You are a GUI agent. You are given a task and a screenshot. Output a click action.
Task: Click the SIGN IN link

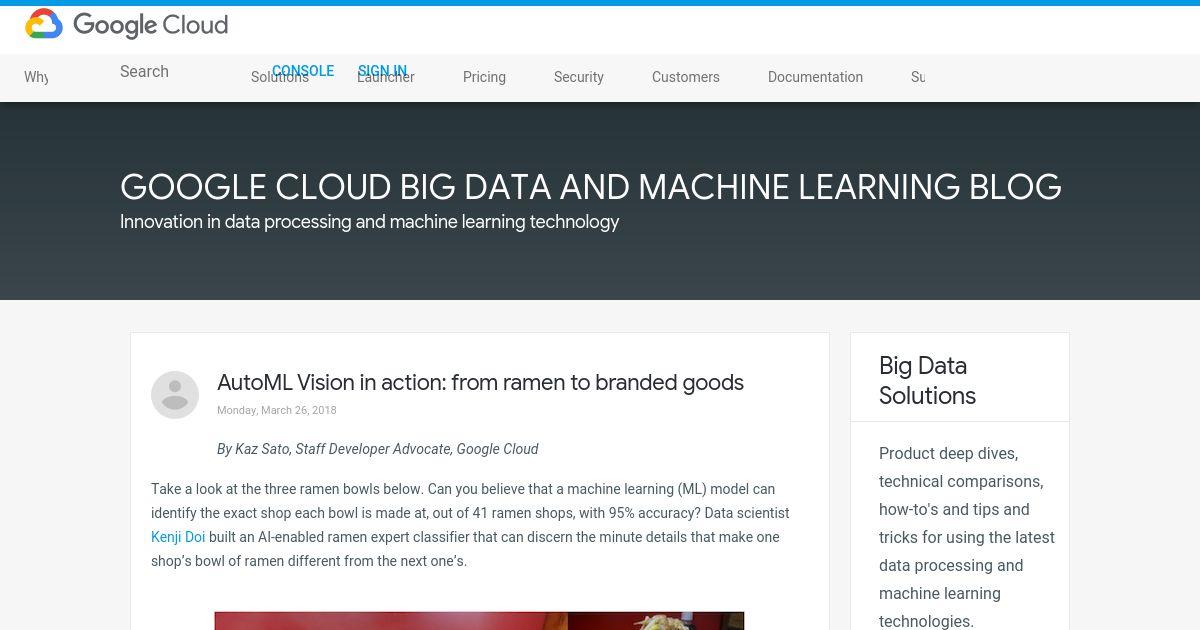click(382, 71)
